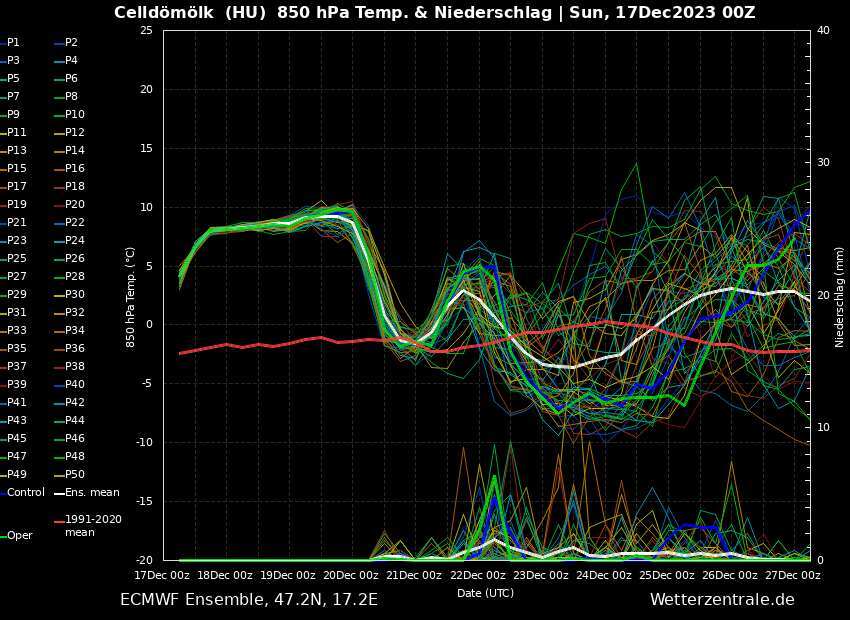Click the 17Dec 00z date tick label
This screenshot has width=850, height=620.
[x=163, y=576]
